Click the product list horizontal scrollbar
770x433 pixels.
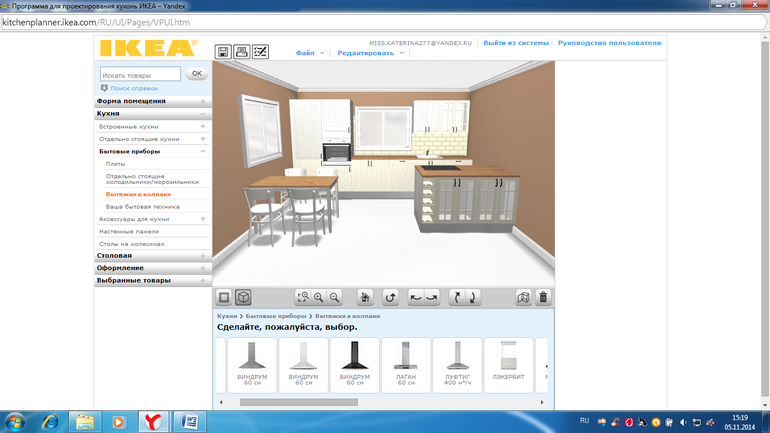298,403
